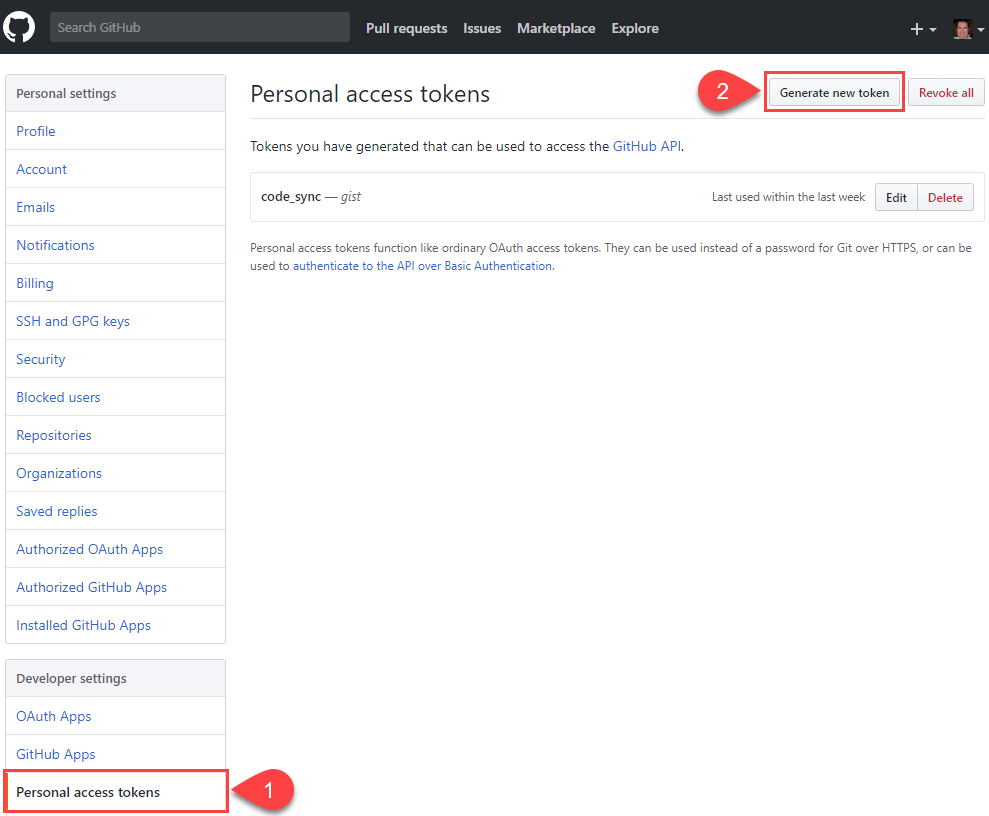The height and width of the screenshot is (816, 989).
Task: Open the user avatar menu
Action: tap(968, 29)
